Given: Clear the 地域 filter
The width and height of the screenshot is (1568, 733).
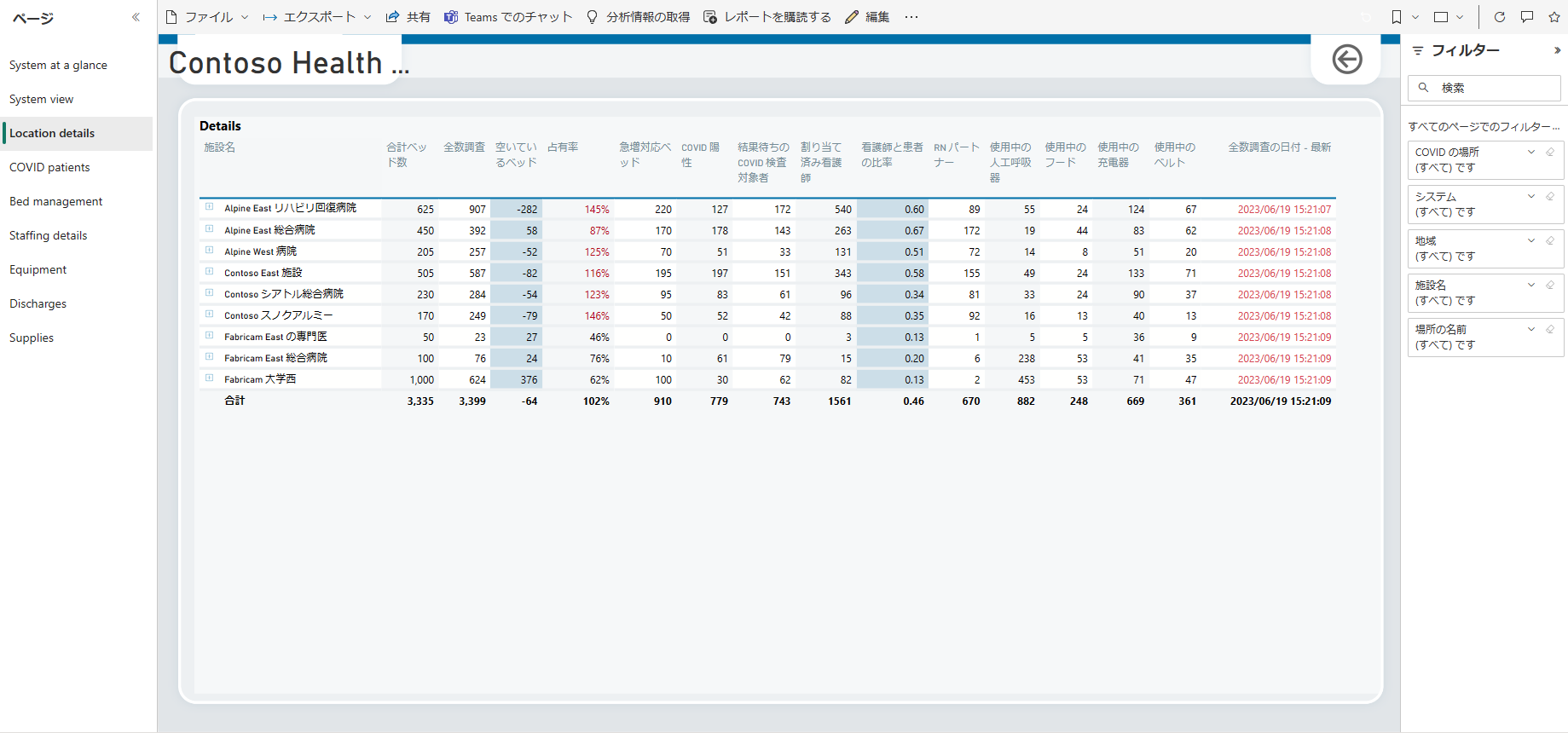Looking at the screenshot, I should point(1550,240).
